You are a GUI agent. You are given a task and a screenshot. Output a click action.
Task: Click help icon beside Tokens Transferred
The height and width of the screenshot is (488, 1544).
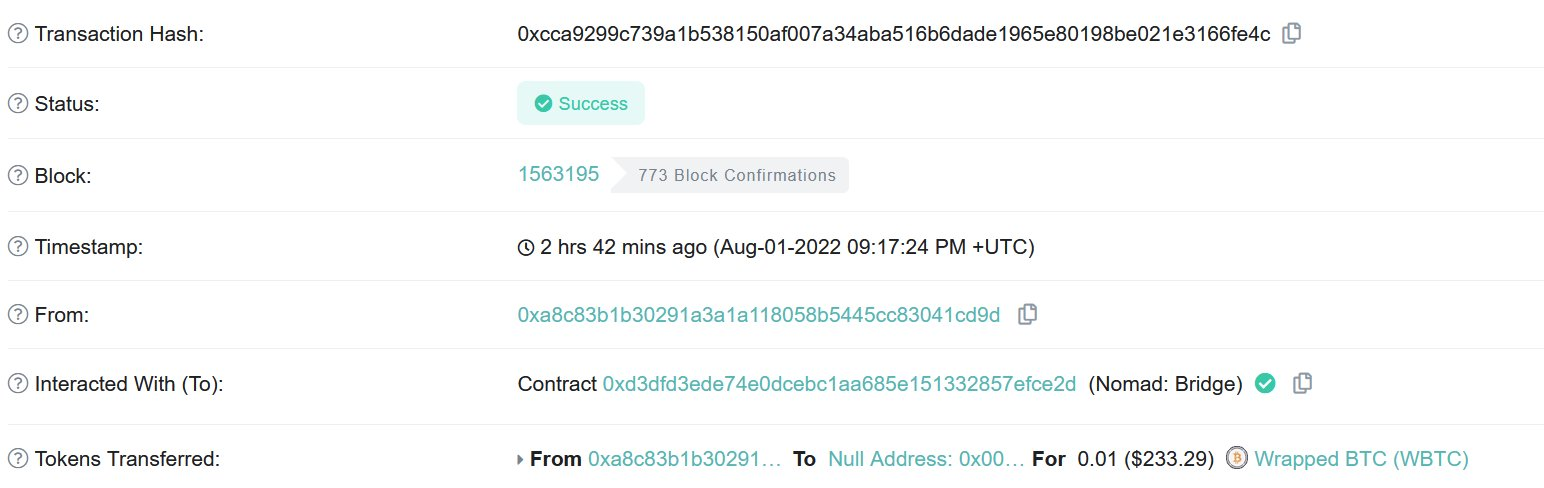[x=17, y=460]
